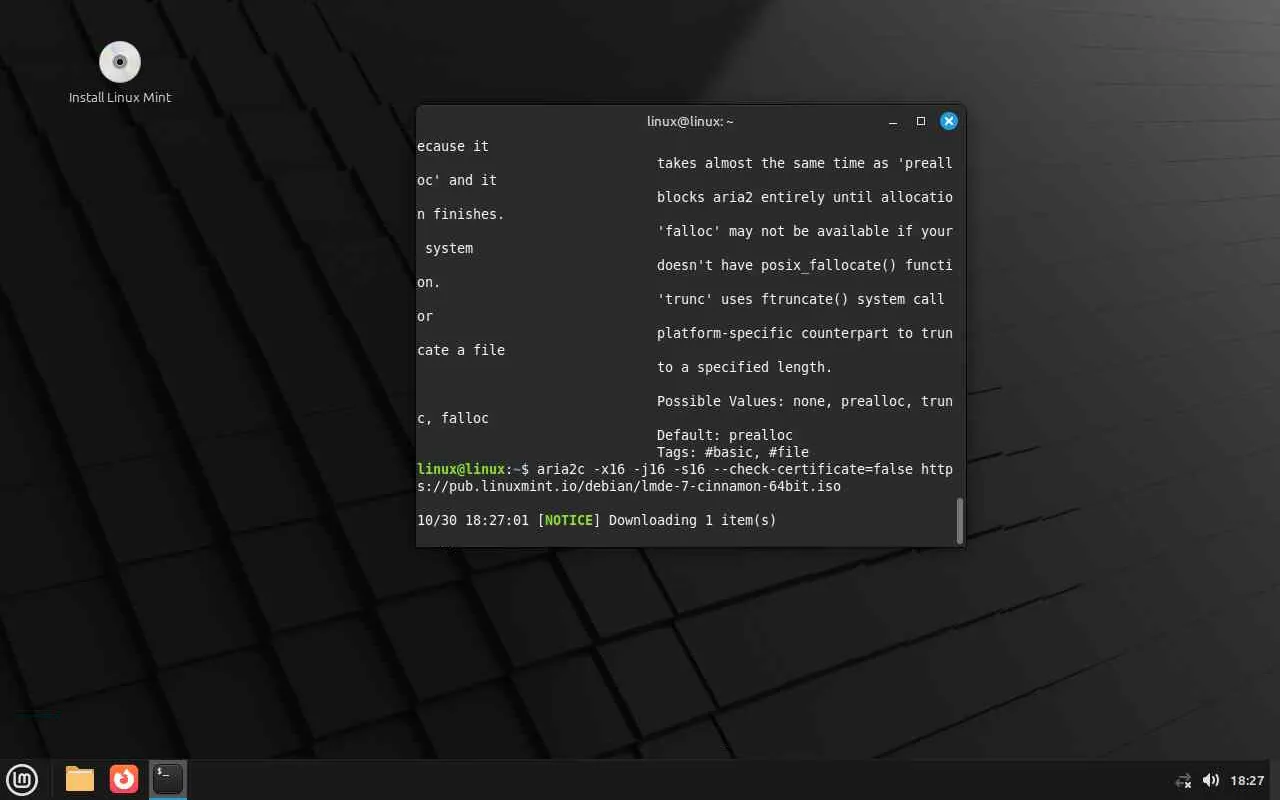Click 'Possible Values: none, prealloc, trun' line
The width and height of the screenshot is (1280, 800).
(x=805, y=401)
